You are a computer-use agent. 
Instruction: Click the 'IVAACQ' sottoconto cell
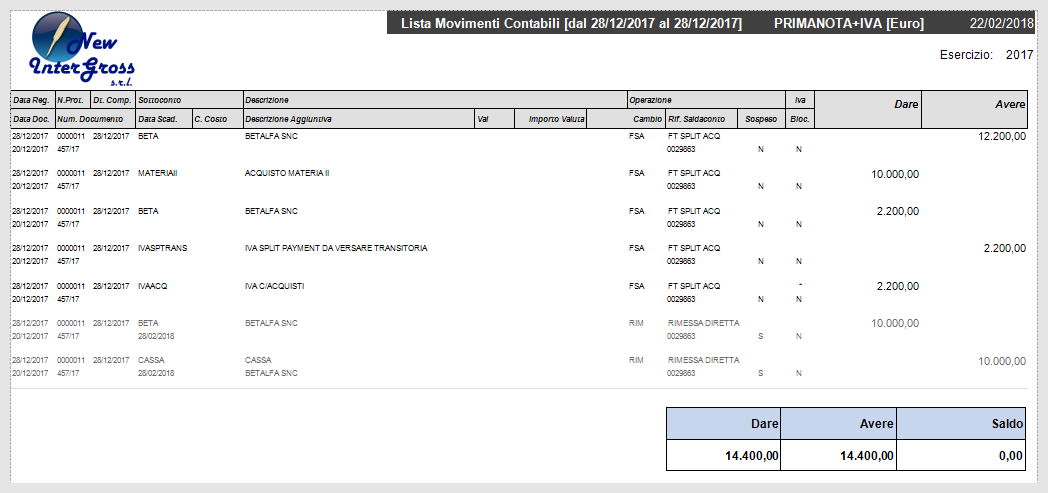[x=152, y=286]
